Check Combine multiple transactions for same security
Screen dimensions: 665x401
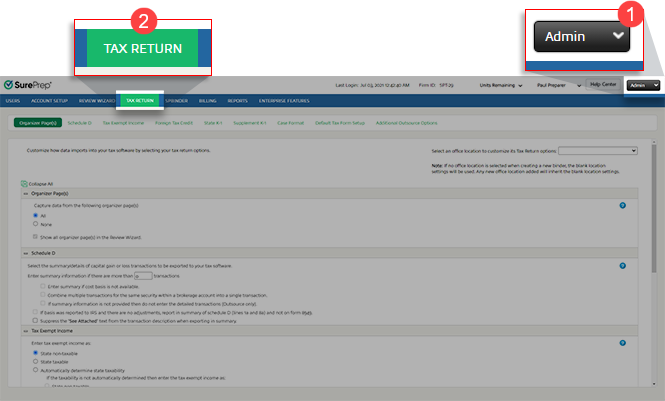(x=43, y=295)
